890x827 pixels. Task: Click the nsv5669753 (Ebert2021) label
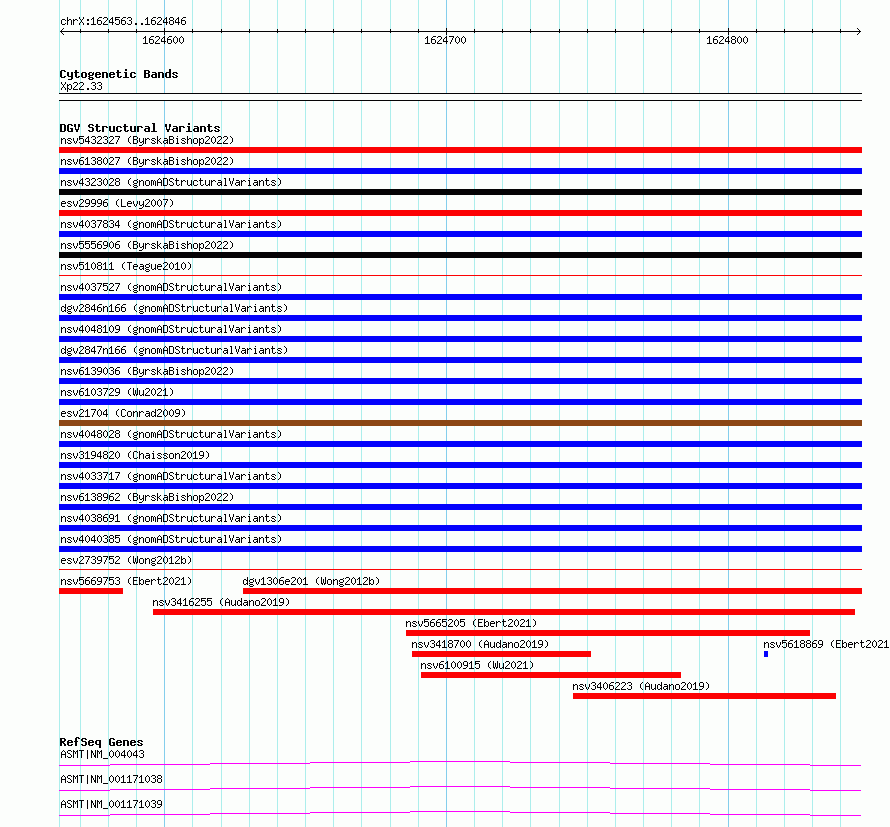point(126,581)
